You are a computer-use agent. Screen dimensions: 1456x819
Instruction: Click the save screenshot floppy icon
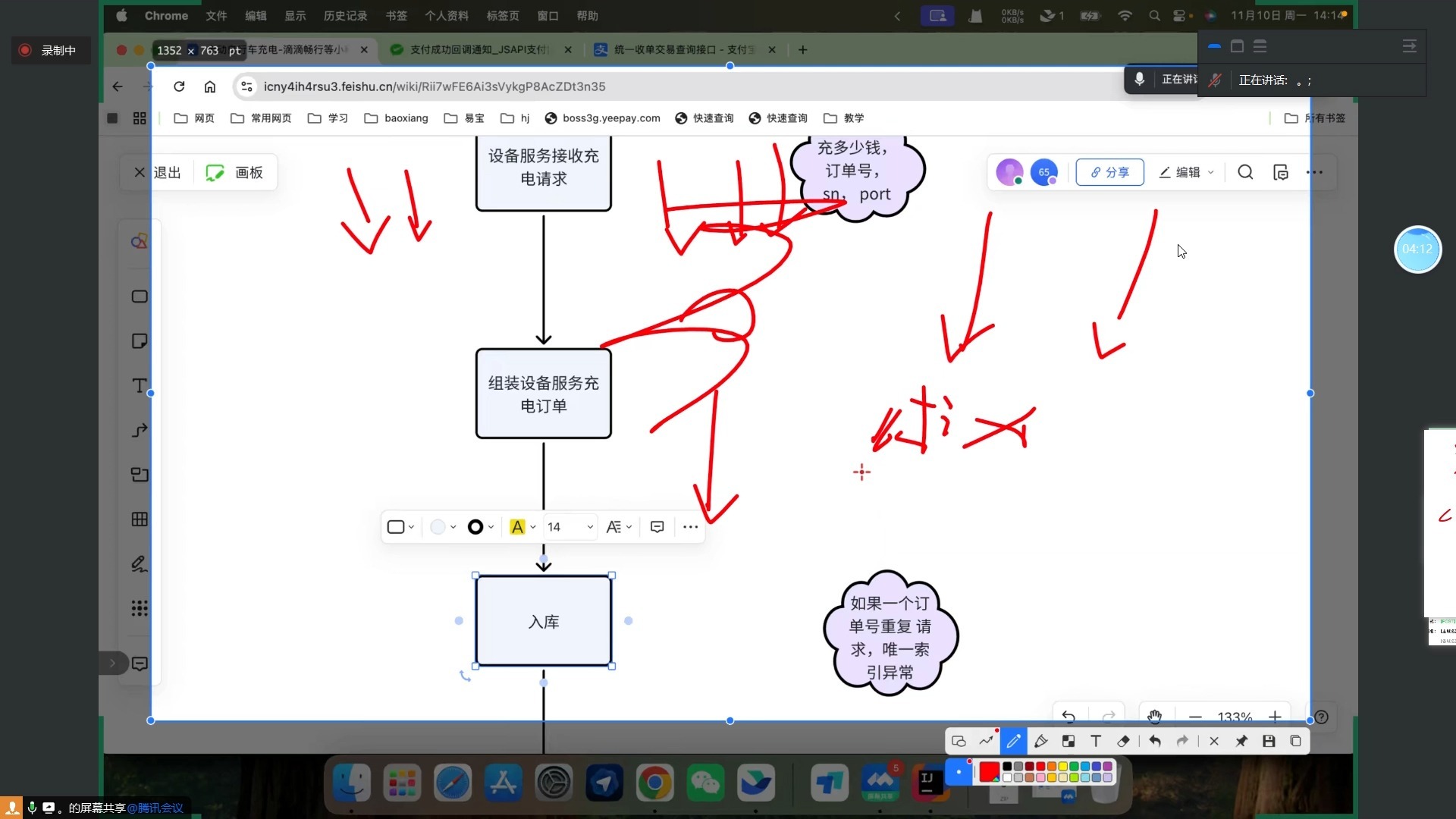click(x=1269, y=741)
